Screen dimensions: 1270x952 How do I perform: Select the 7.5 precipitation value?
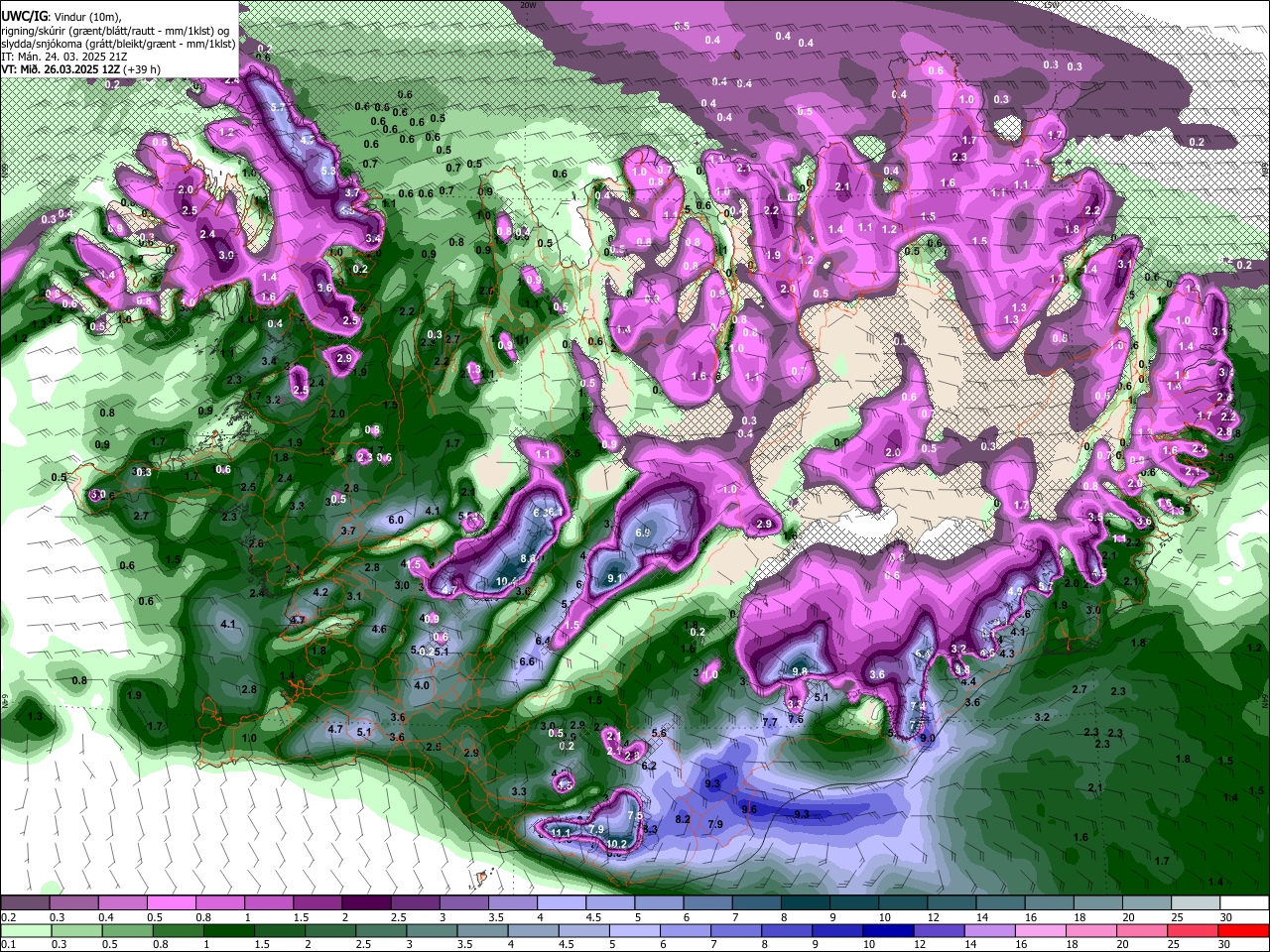pos(635,815)
